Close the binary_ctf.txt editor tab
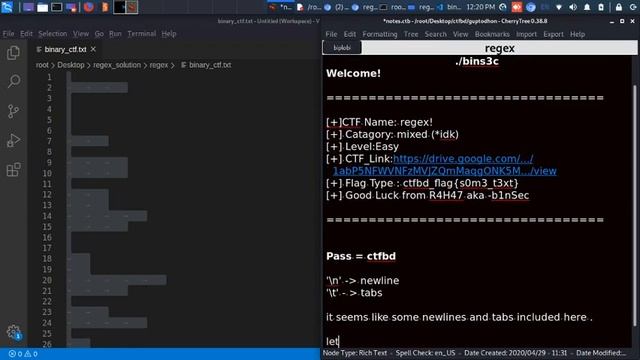The height and width of the screenshot is (360, 640). coord(93,49)
